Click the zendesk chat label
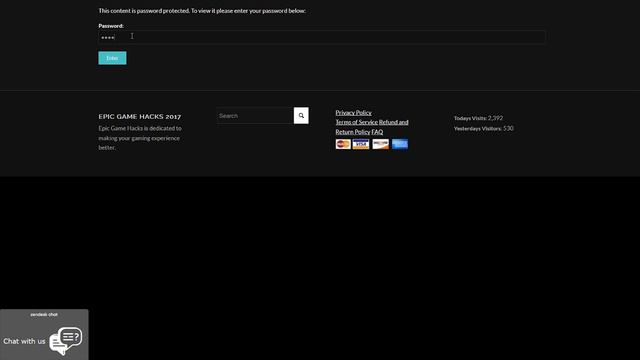 [x=44, y=315]
